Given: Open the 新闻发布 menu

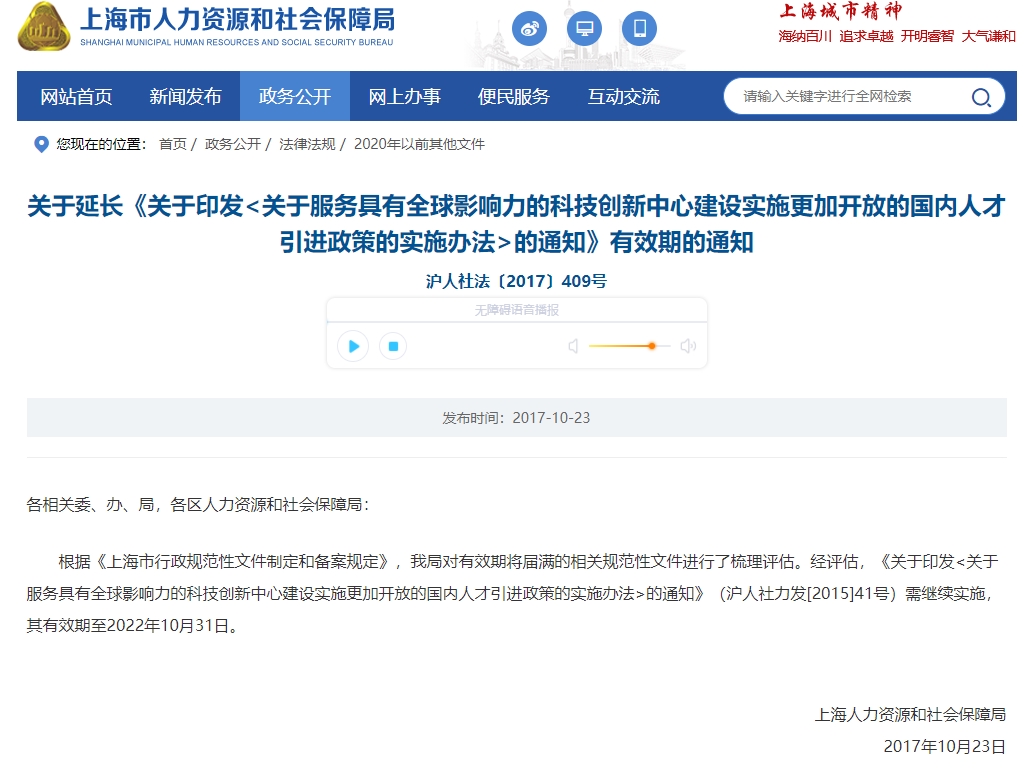Looking at the screenshot, I should [186, 97].
